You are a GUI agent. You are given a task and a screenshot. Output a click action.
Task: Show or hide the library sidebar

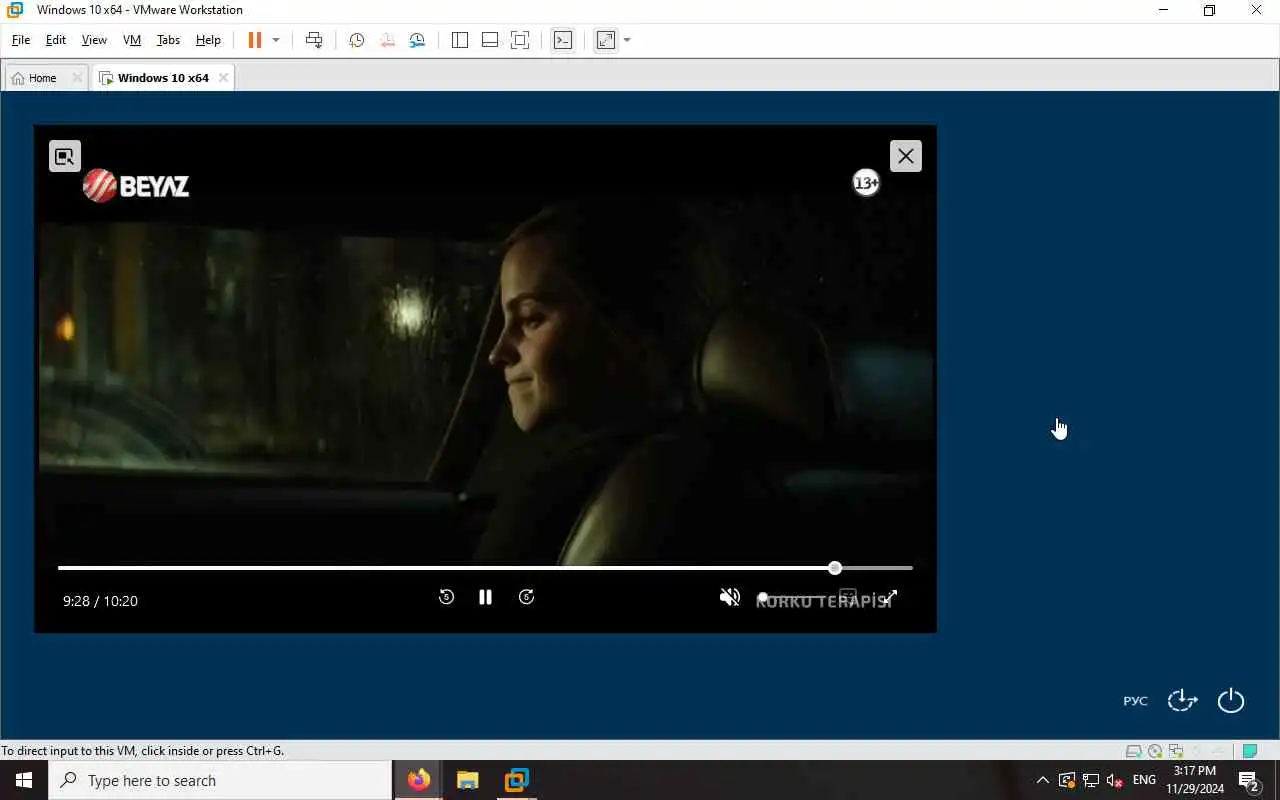(x=460, y=40)
